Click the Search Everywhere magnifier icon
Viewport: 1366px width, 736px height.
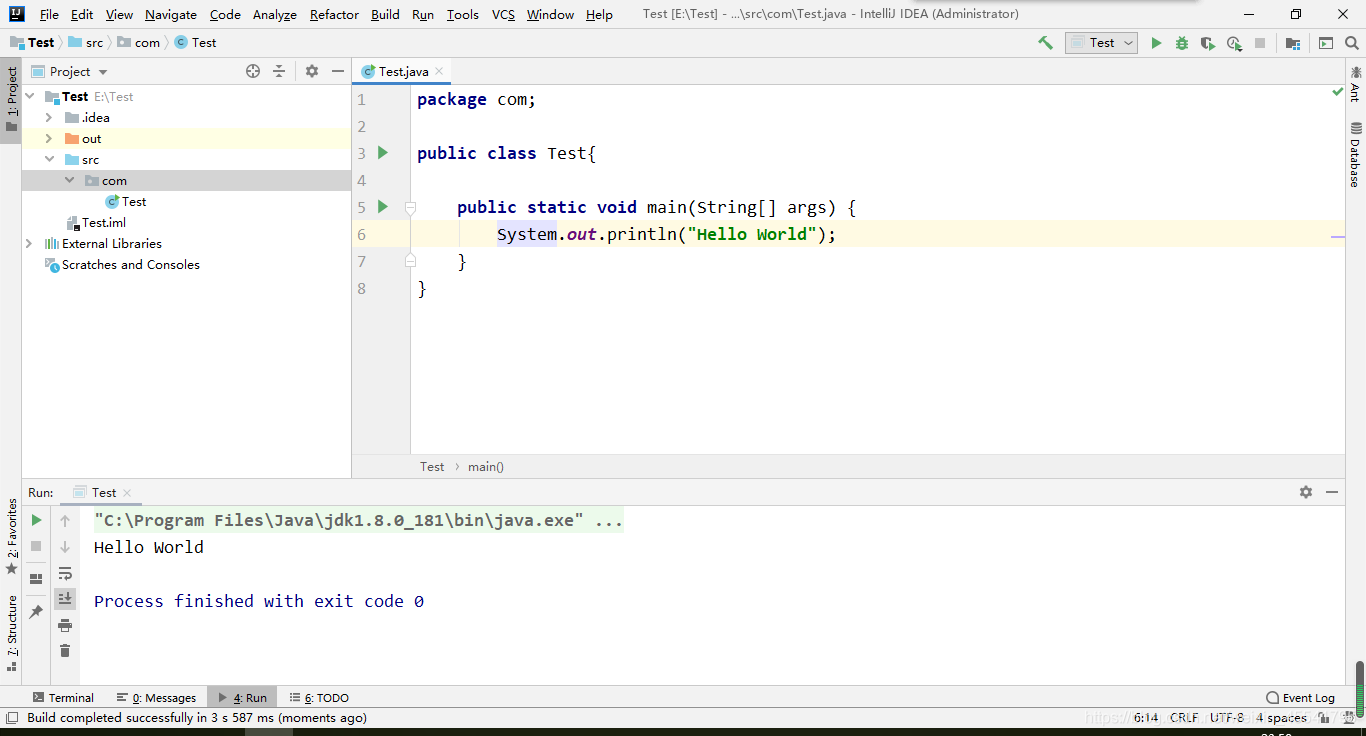point(1352,43)
